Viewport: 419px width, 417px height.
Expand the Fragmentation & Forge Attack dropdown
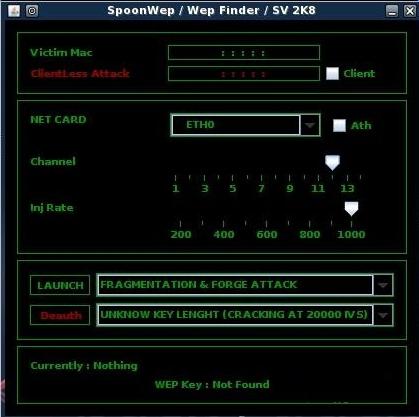point(383,285)
